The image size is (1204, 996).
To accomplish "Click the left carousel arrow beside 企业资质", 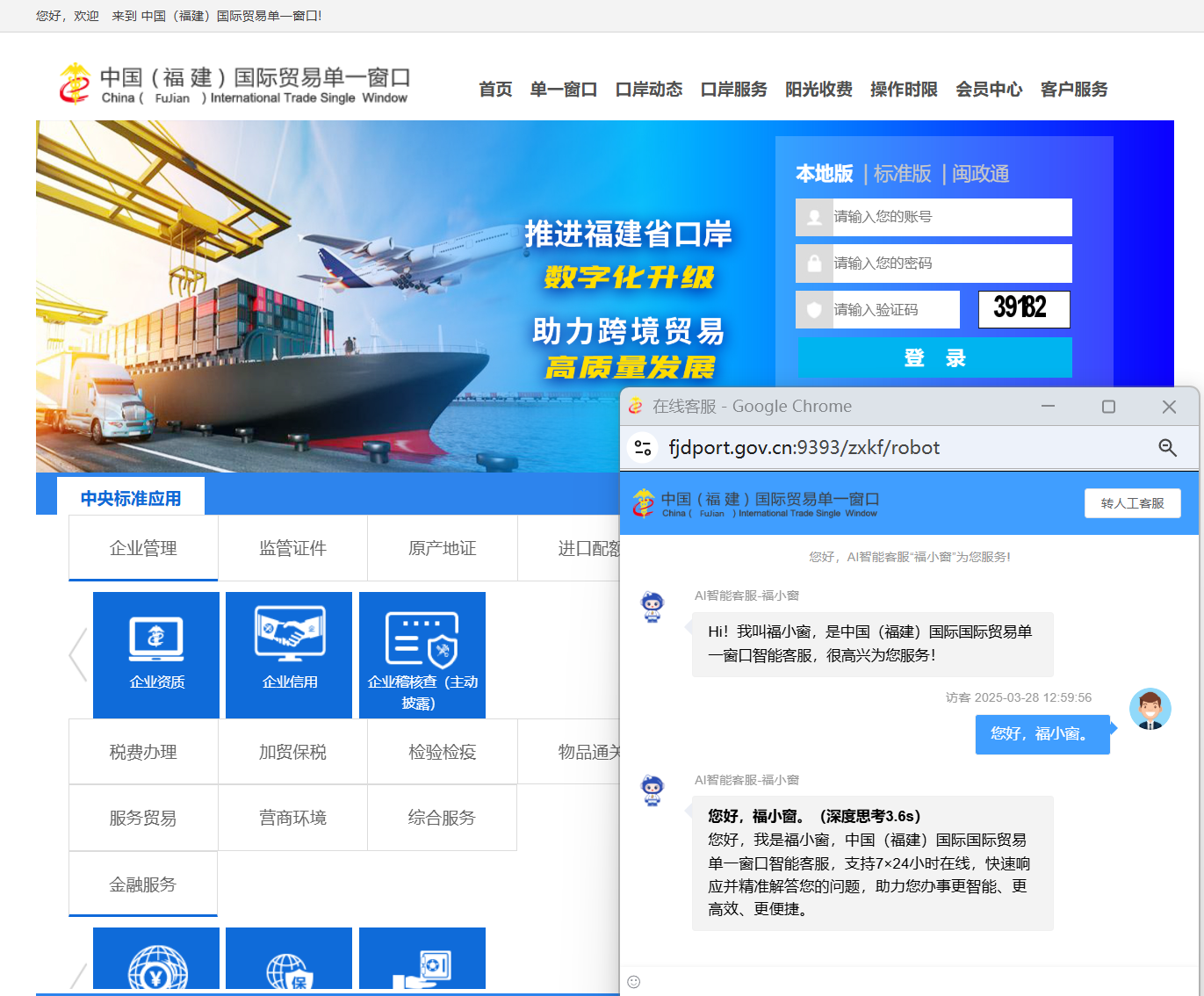I will coord(78,654).
